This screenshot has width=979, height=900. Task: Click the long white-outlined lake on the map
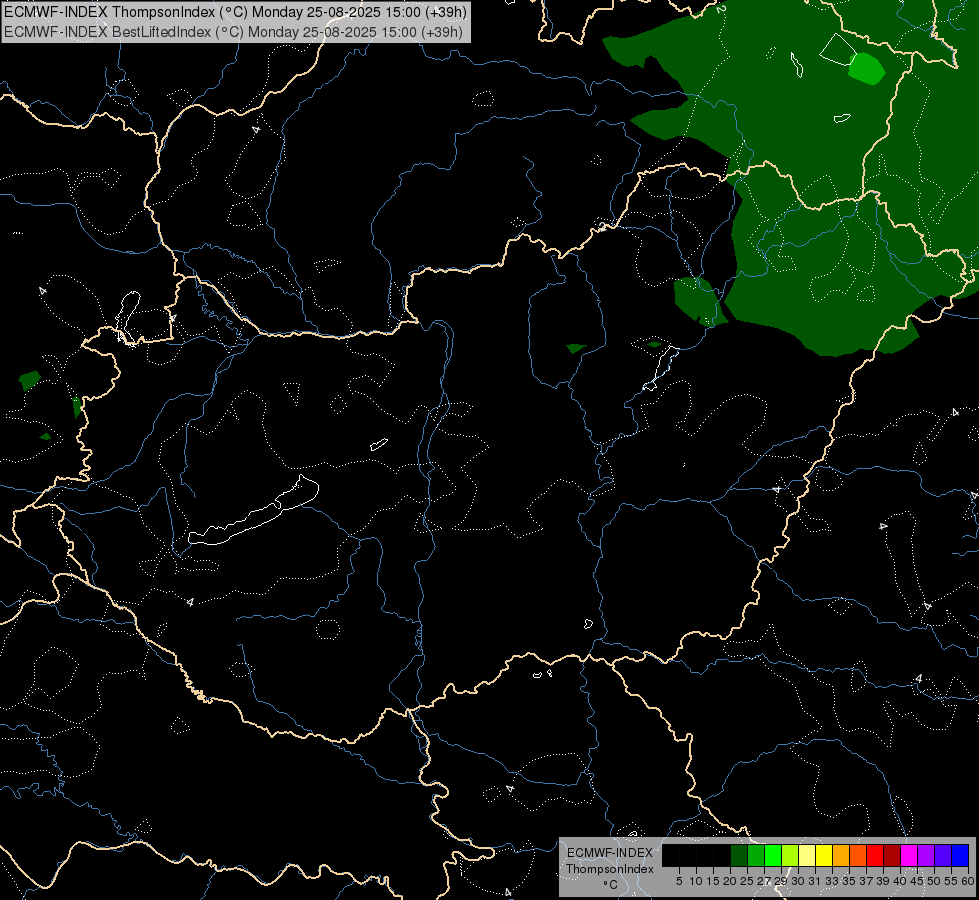point(254,511)
